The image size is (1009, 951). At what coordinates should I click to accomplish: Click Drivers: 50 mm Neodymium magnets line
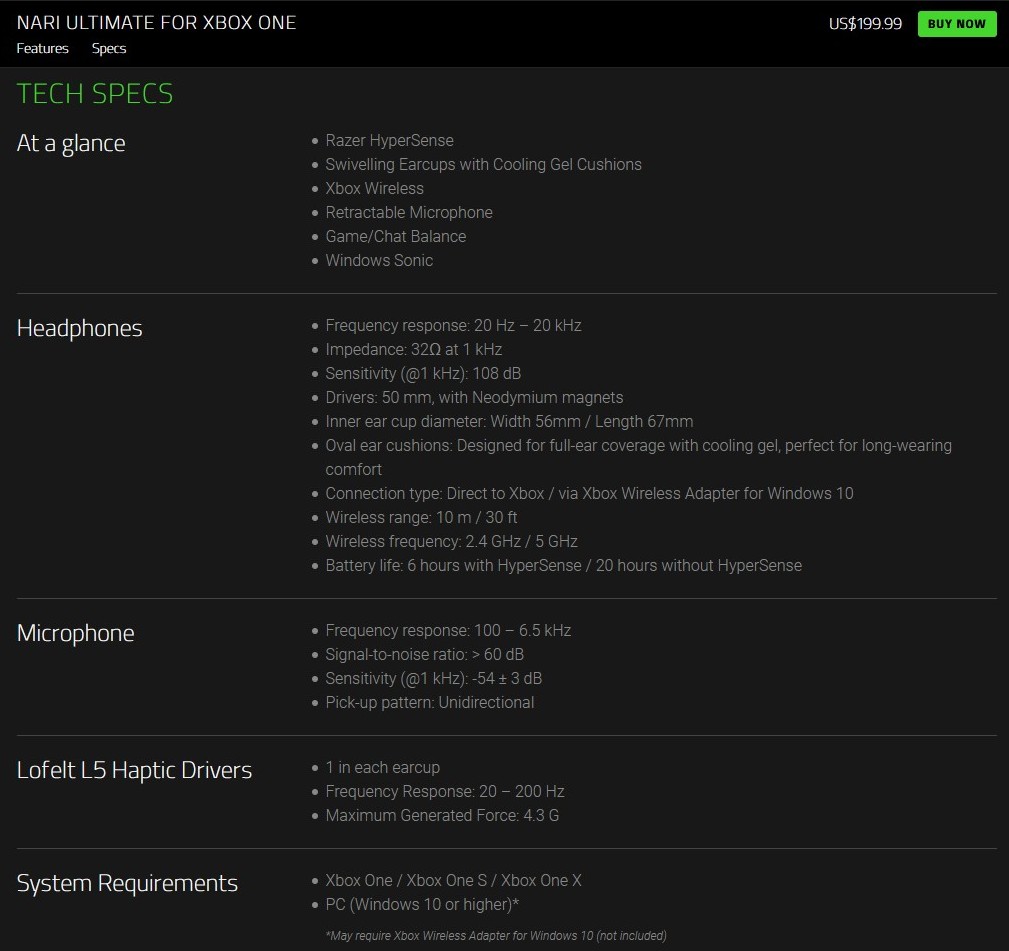(474, 398)
